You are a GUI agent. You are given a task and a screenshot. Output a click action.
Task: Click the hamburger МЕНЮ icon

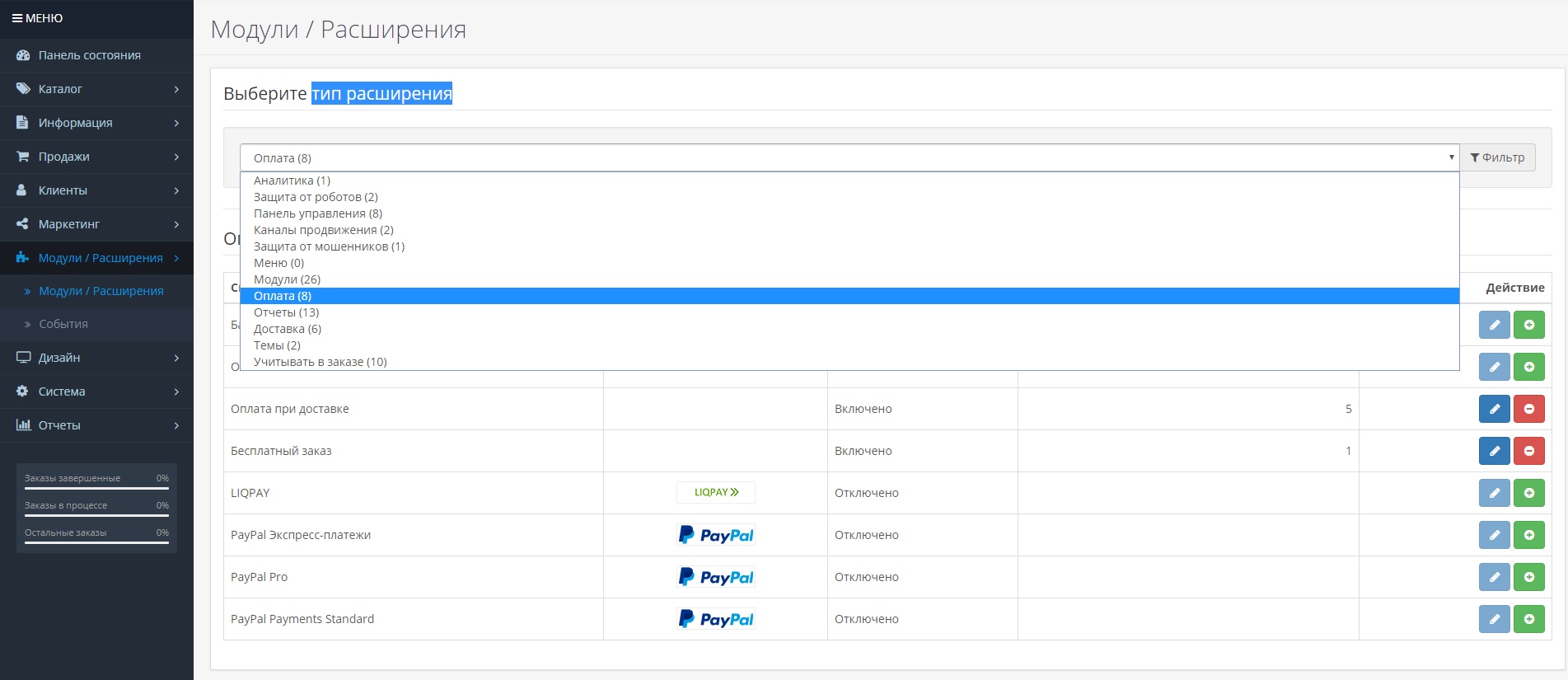tap(16, 18)
